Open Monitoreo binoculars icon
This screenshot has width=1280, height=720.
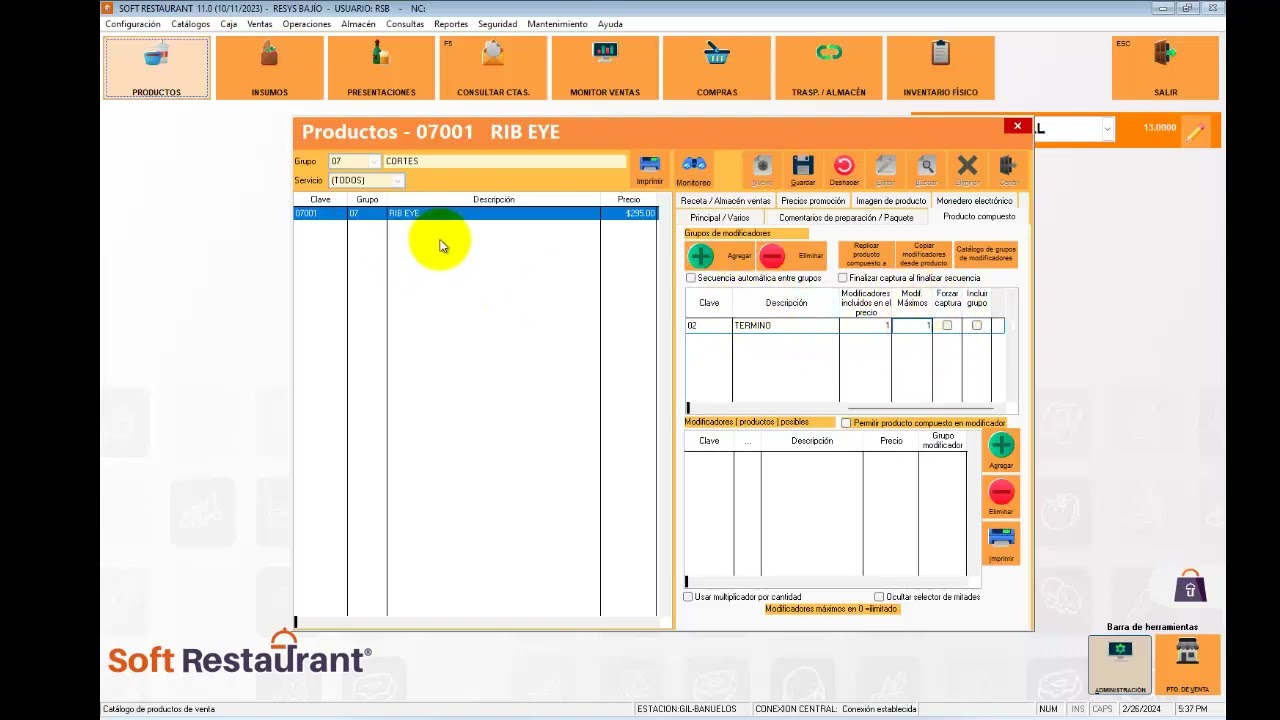(693, 169)
